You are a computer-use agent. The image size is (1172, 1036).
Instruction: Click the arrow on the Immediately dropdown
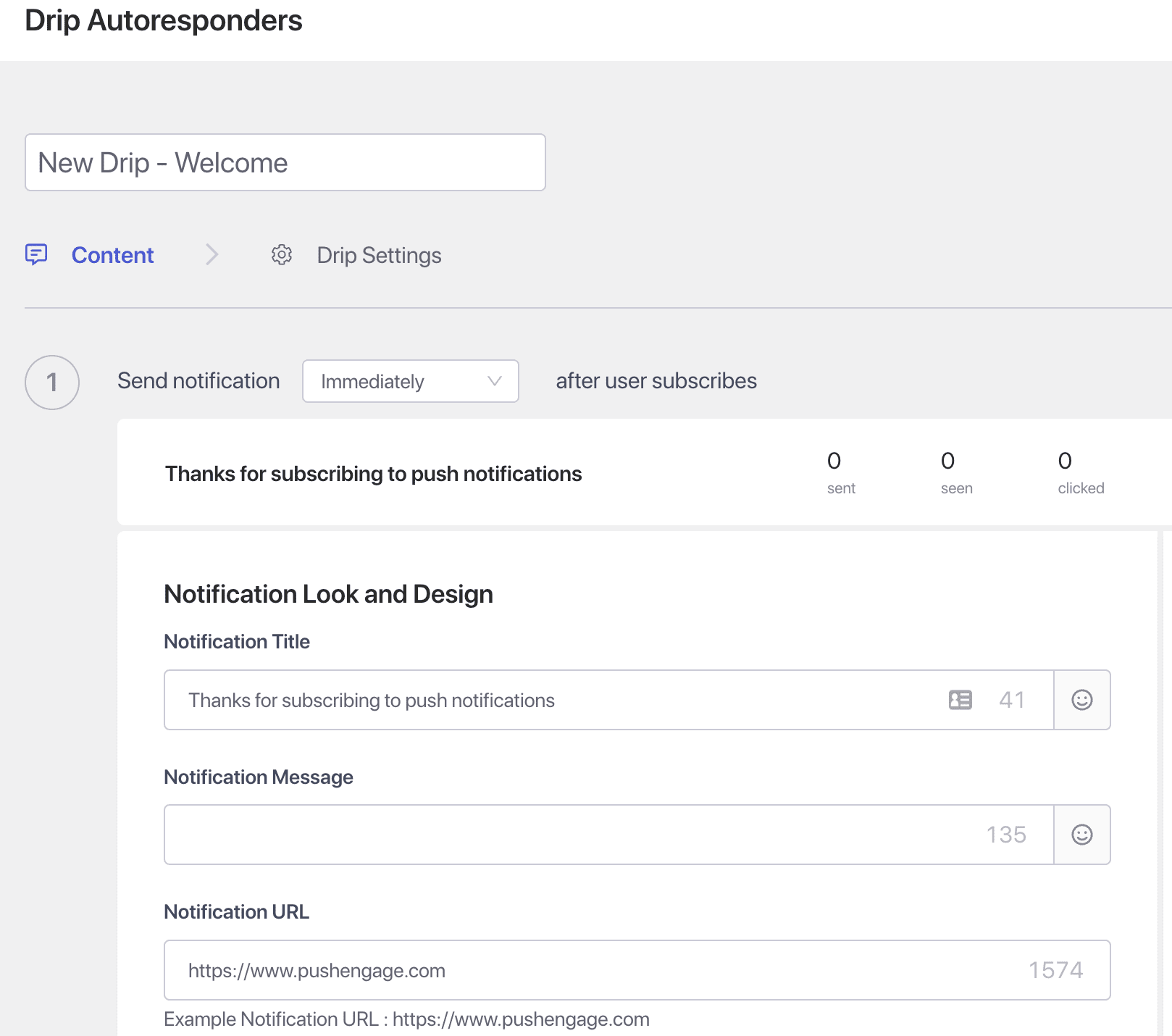[495, 381]
